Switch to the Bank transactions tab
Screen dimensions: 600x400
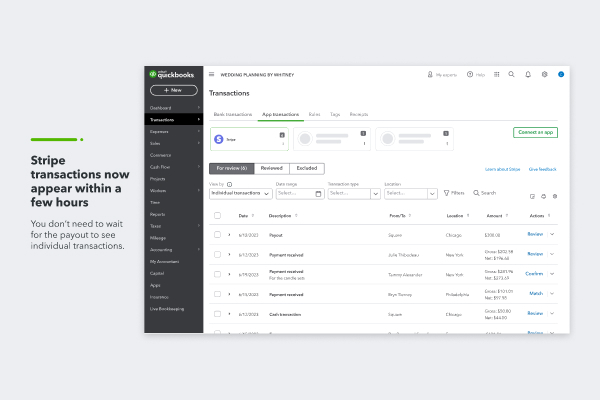(233, 114)
